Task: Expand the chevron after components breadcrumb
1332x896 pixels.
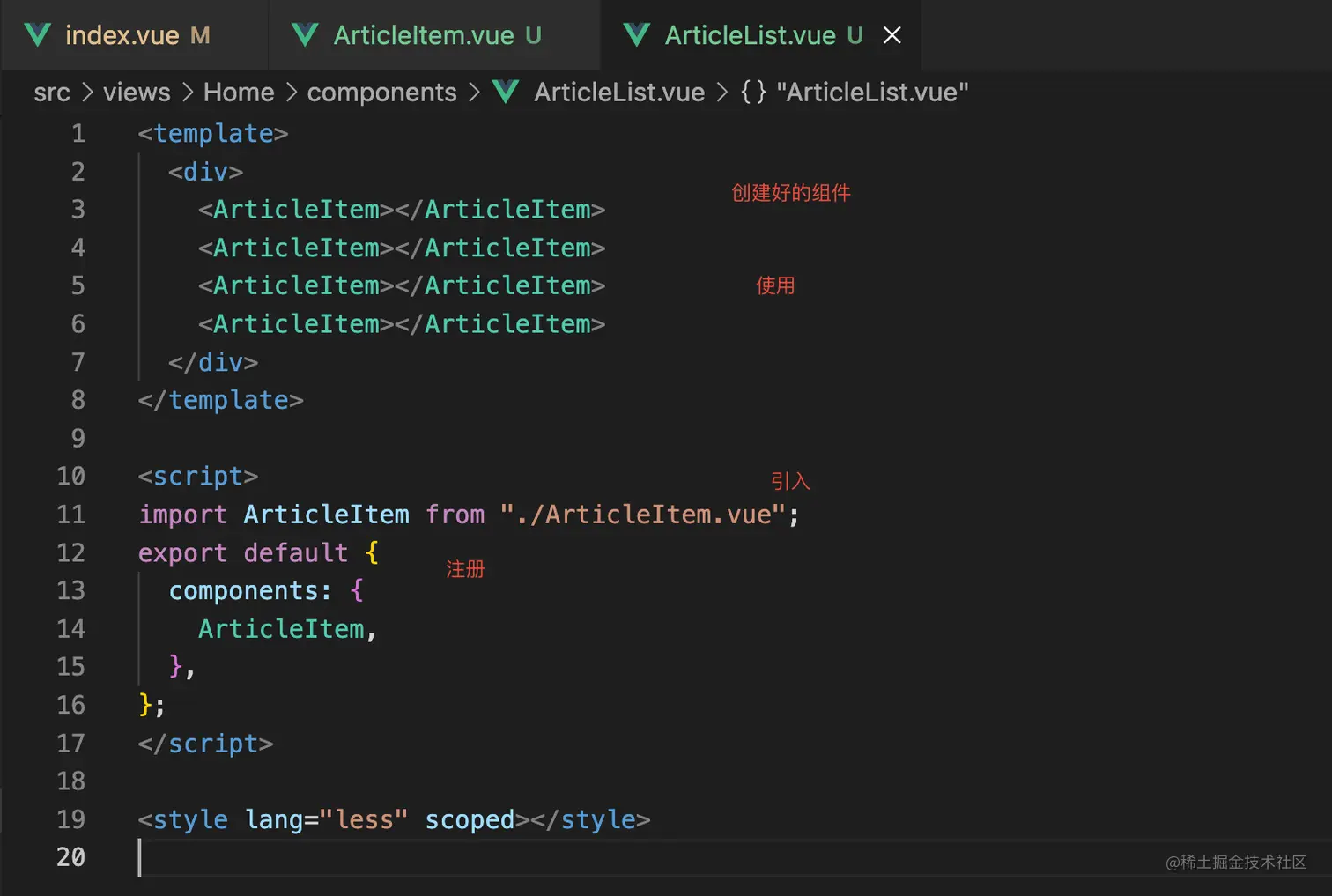Action: pyautogui.click(x=474, y=93)
